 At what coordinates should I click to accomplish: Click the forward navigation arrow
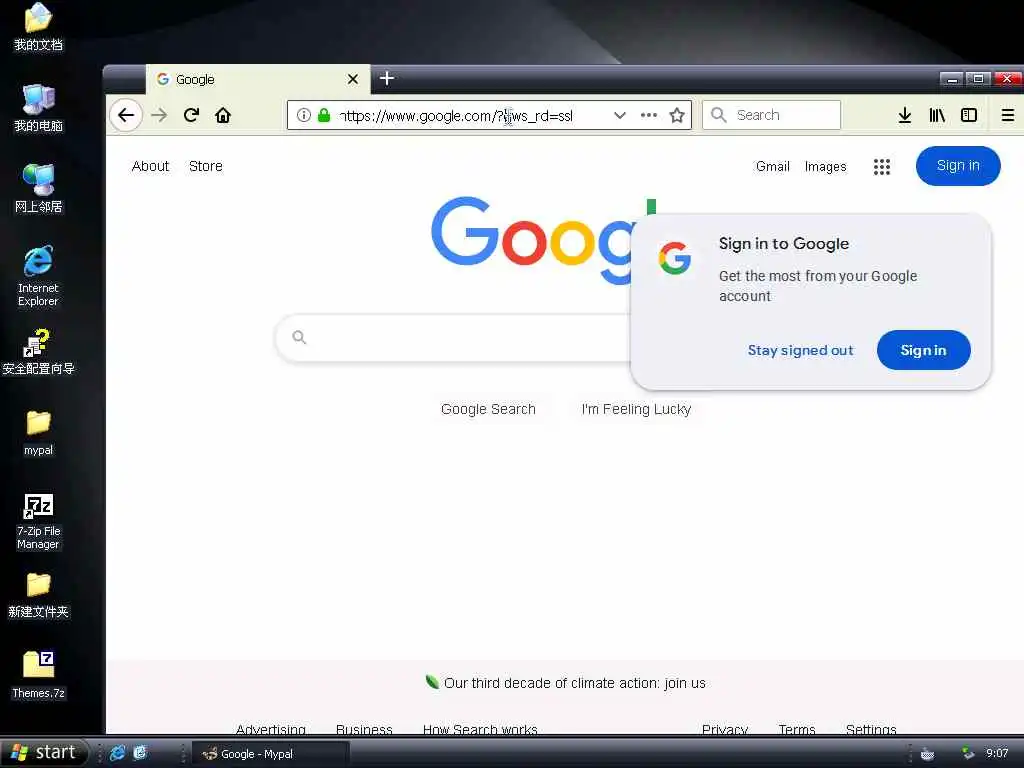(159, 116)
